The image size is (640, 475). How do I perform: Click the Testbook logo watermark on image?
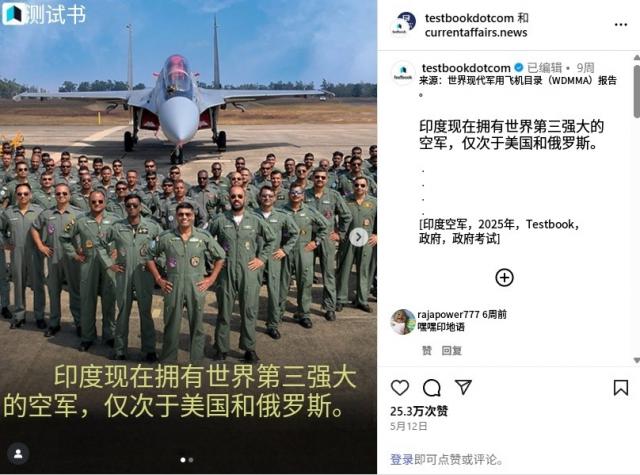point(44,14)
